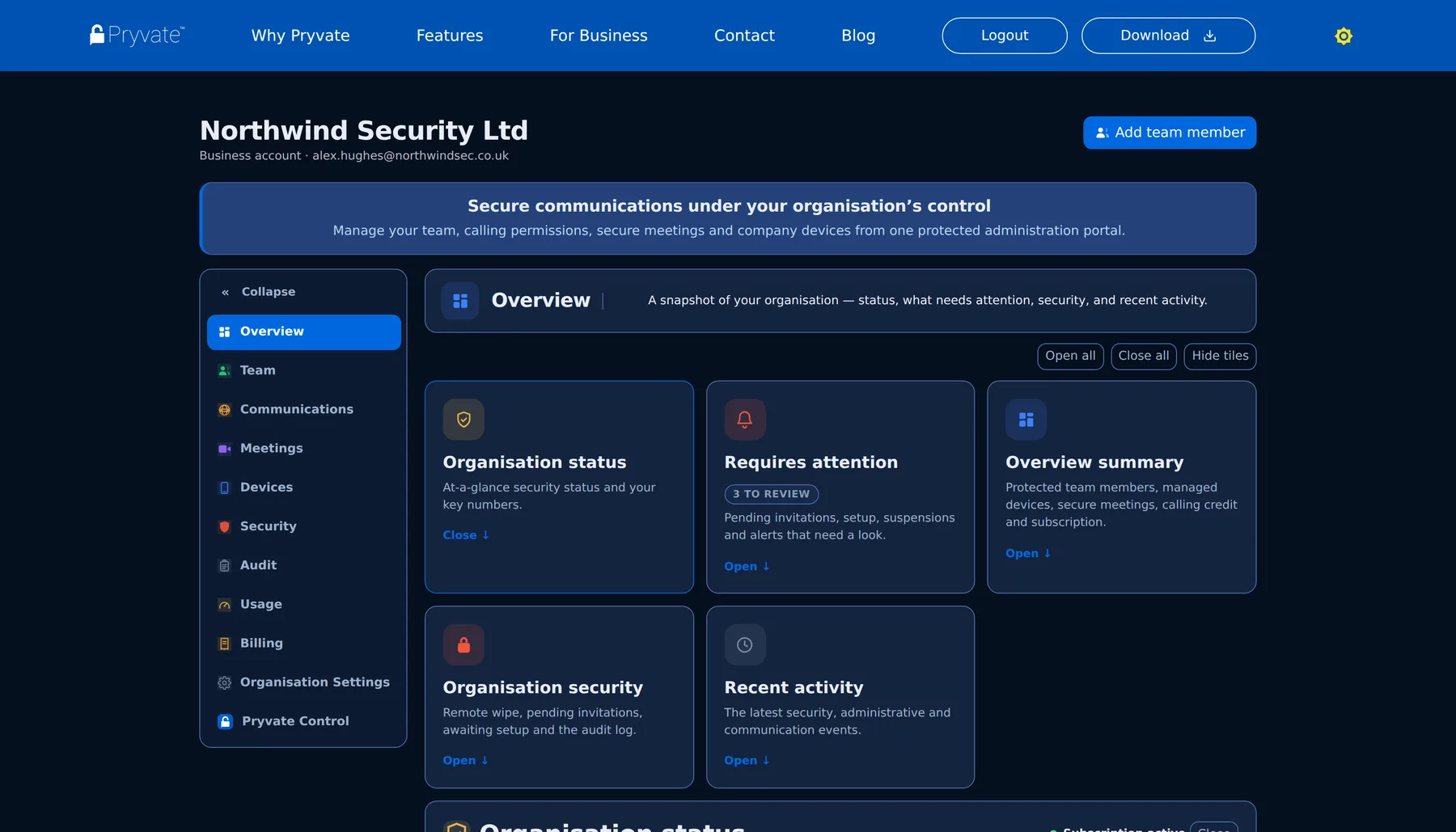Click the red lock icon on Organisation security tile

pyautogui.click(x=463, y=644)
